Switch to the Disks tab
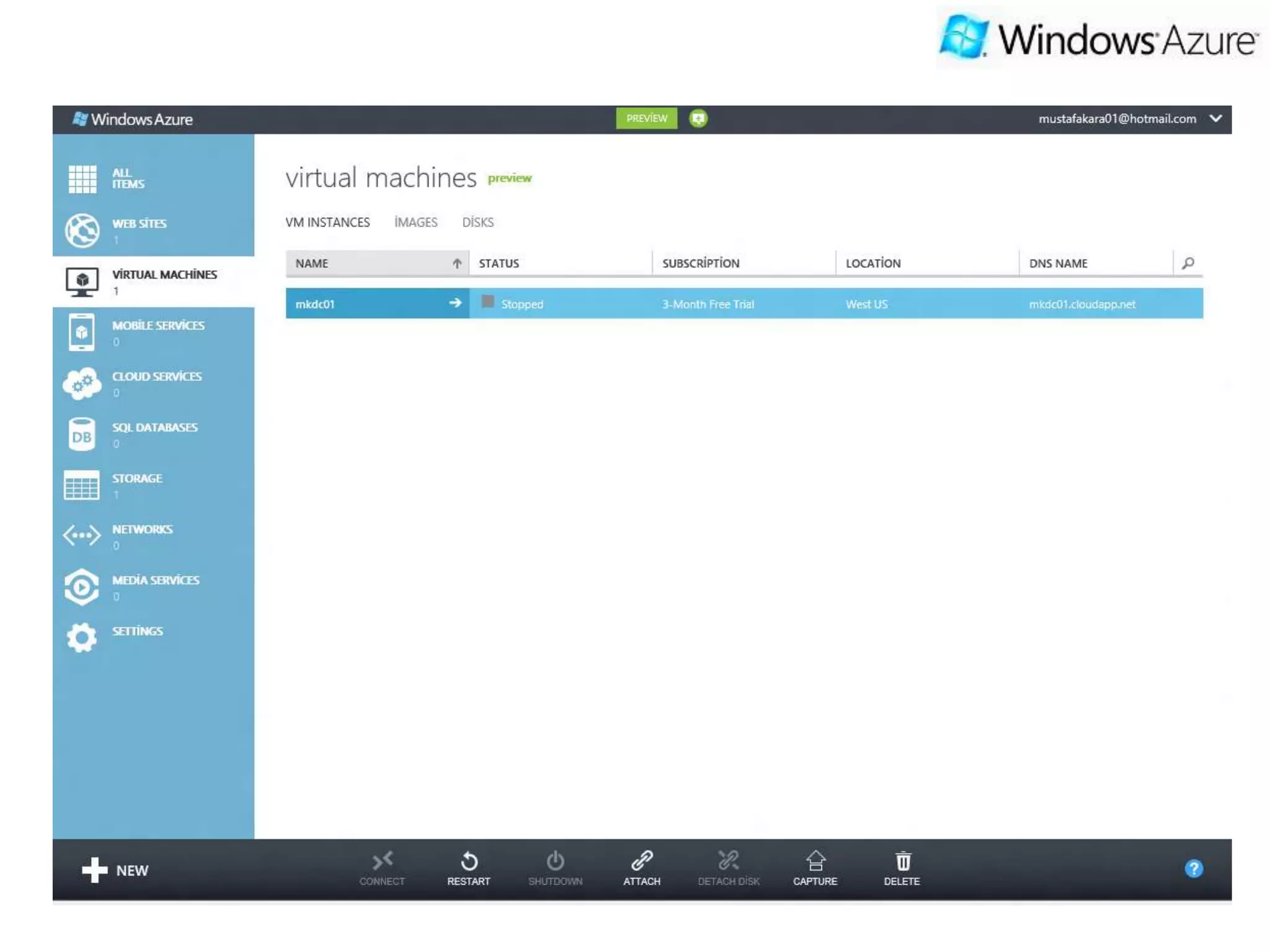Screen dimensions: 1270x952 coord(477,223)
